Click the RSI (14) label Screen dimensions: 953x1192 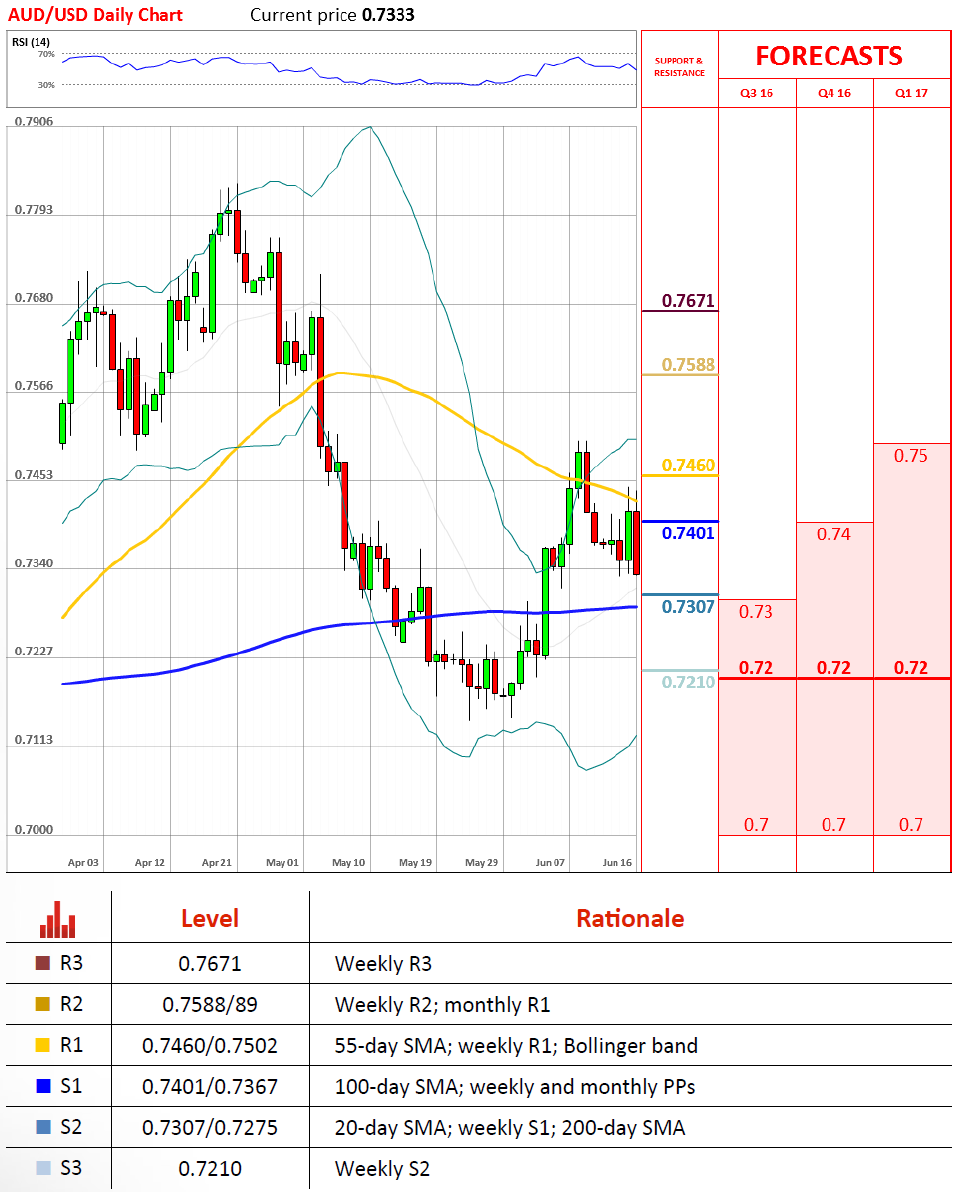[31, 42]
